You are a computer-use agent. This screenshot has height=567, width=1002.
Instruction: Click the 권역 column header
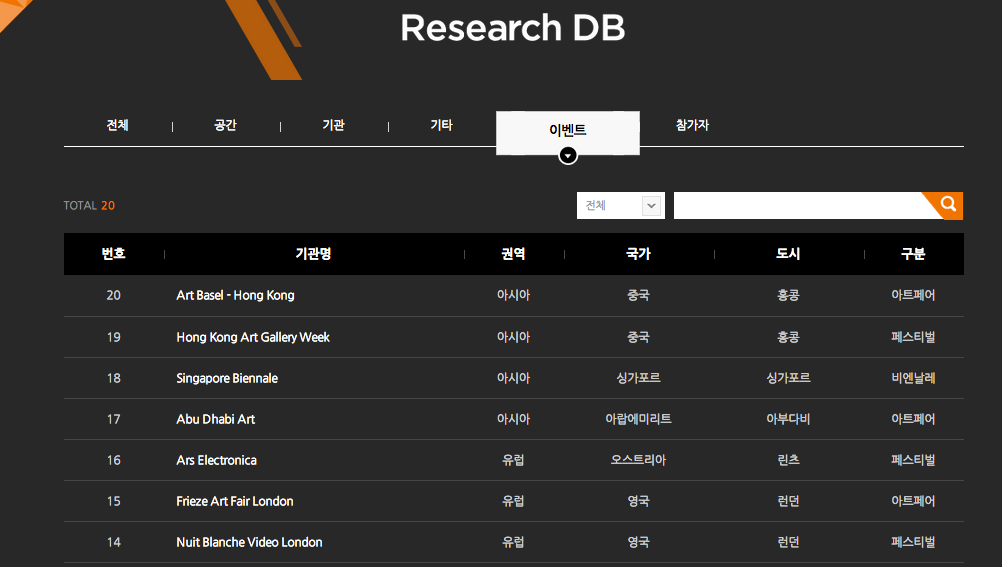click(x=514, y=254)
